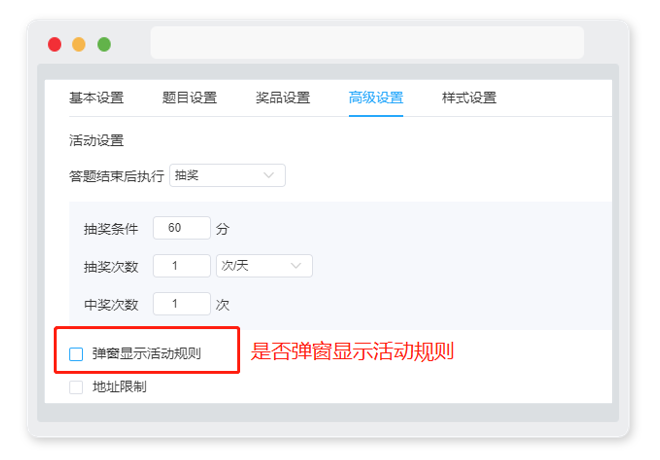This screenshot has width=660, height=460.
Task: Select the 奖品设置 tab
Action: (283, 98)
